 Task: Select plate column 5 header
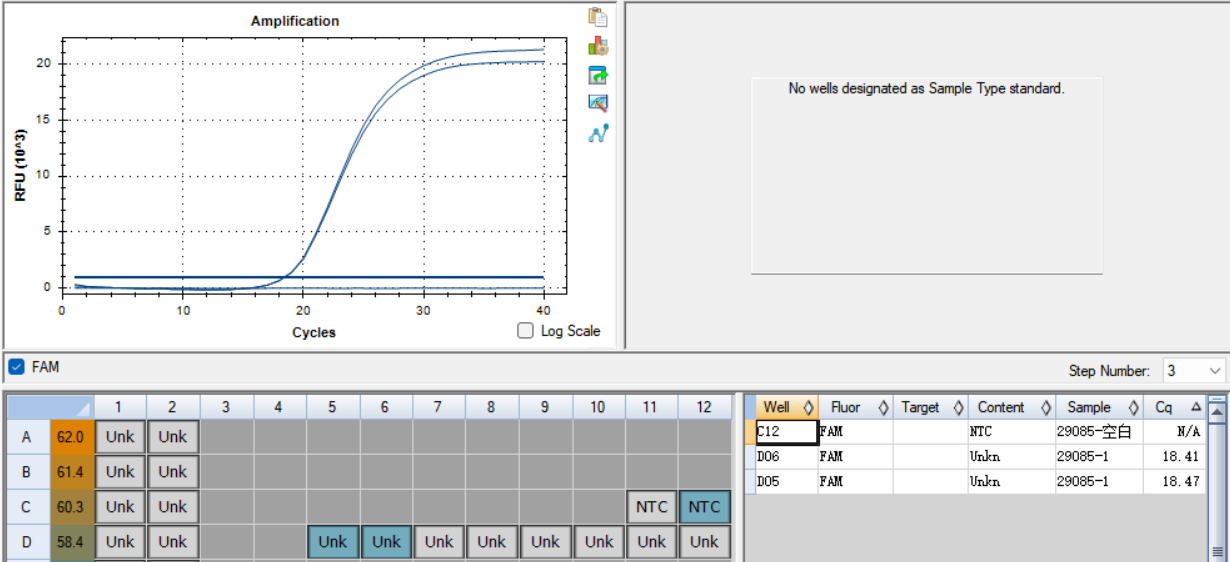tap(332, 407)
